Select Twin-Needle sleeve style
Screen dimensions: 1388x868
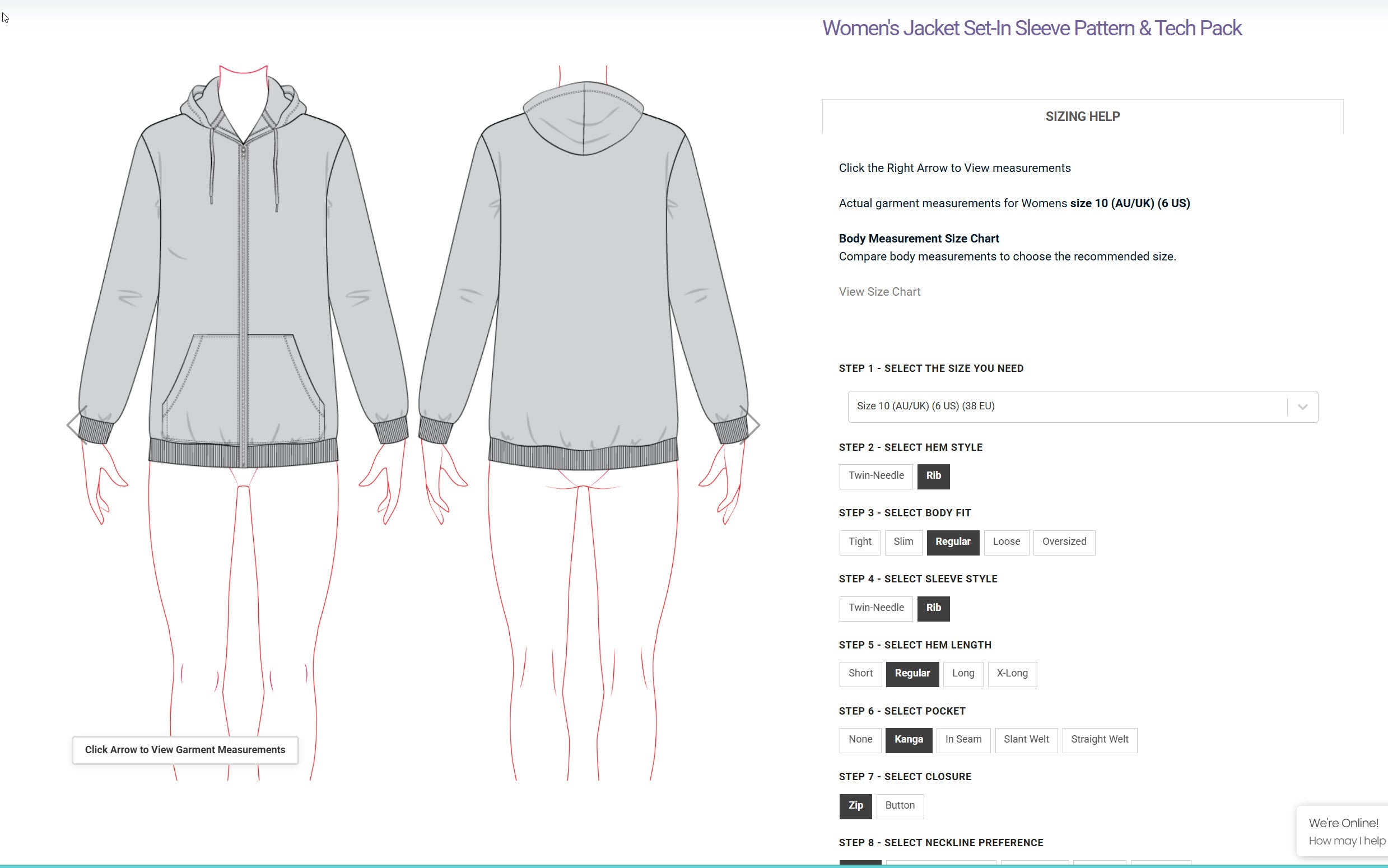coord(875,608)
